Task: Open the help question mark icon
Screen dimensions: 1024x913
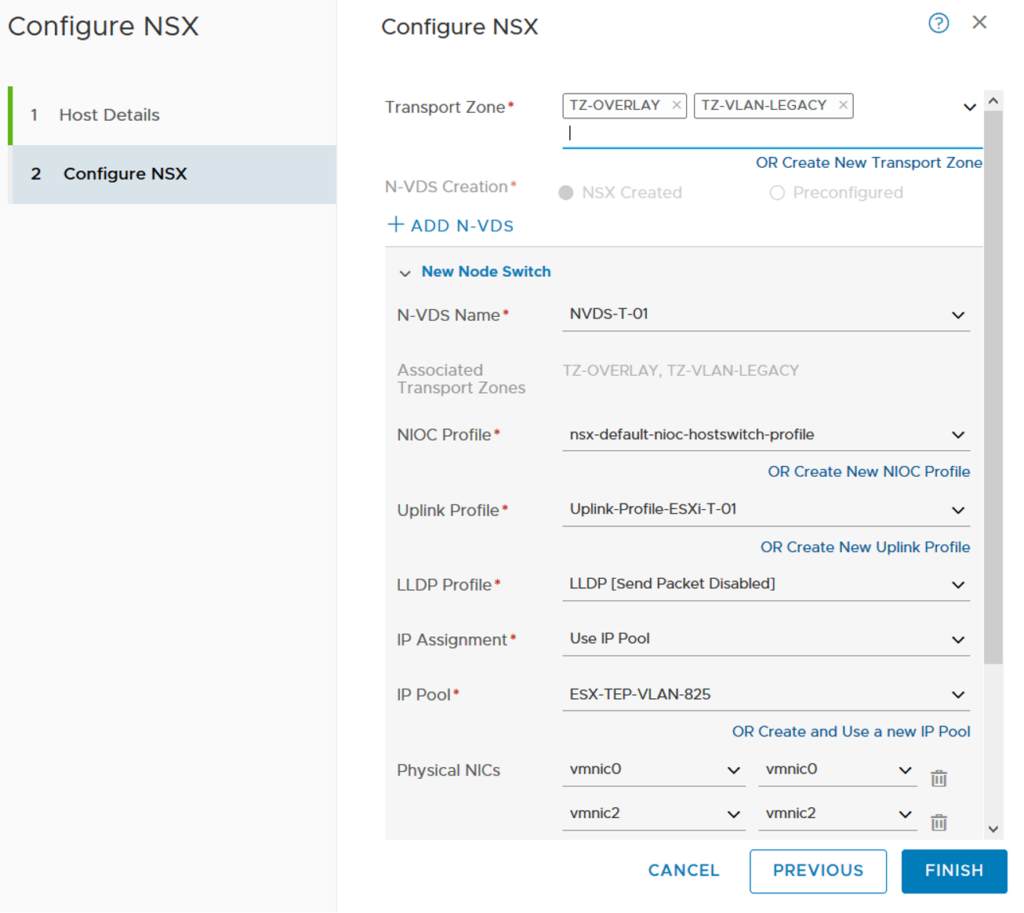Action: point(938,24)
